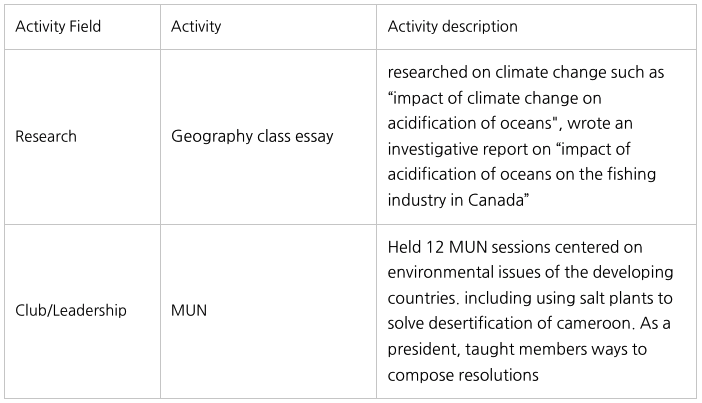Select the MUN activity cell
Screen dimensions: 702x403
(189, 310)
